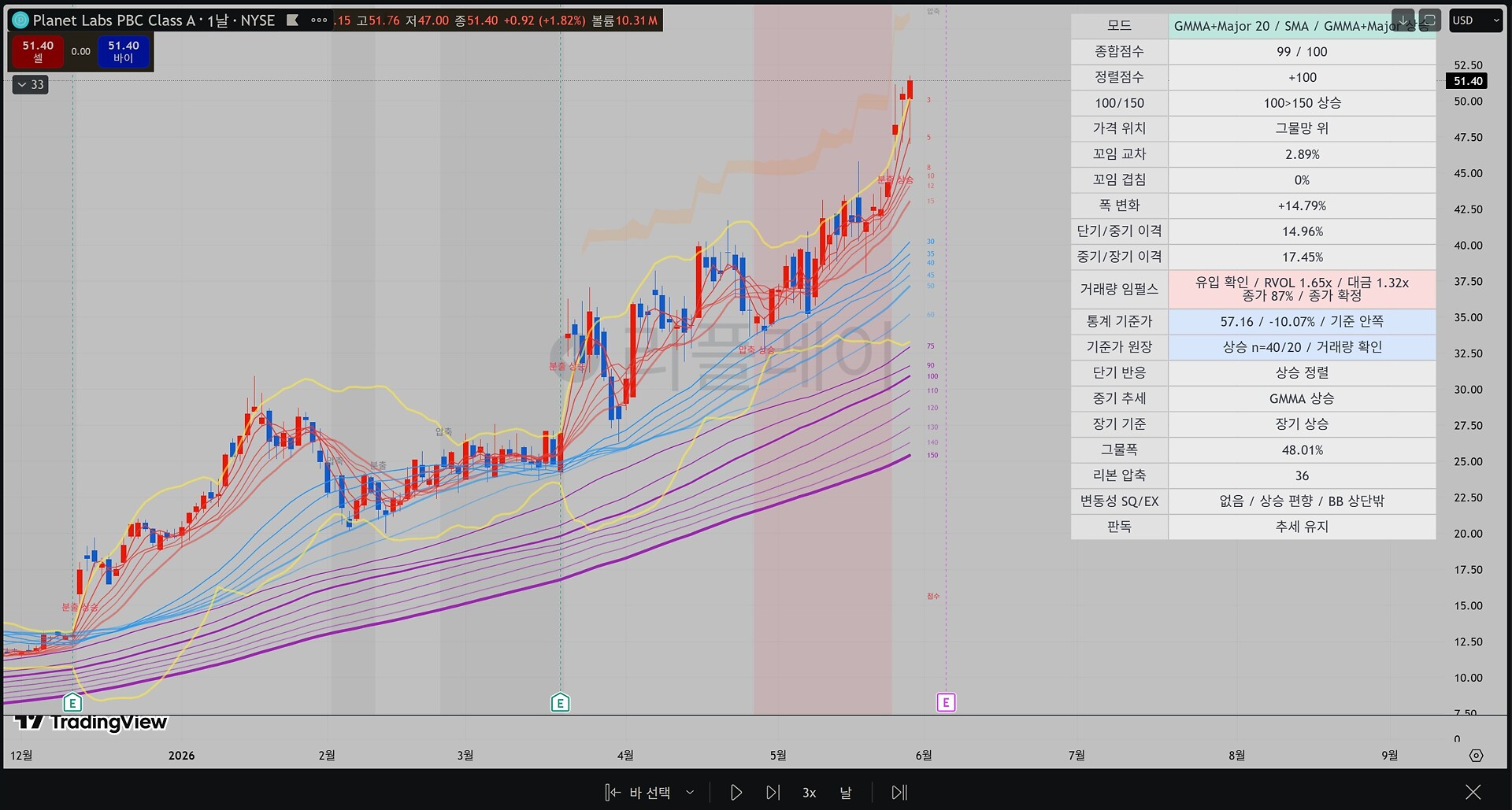Jump to real-time with the skip-to-end icon

click(899, 793)
